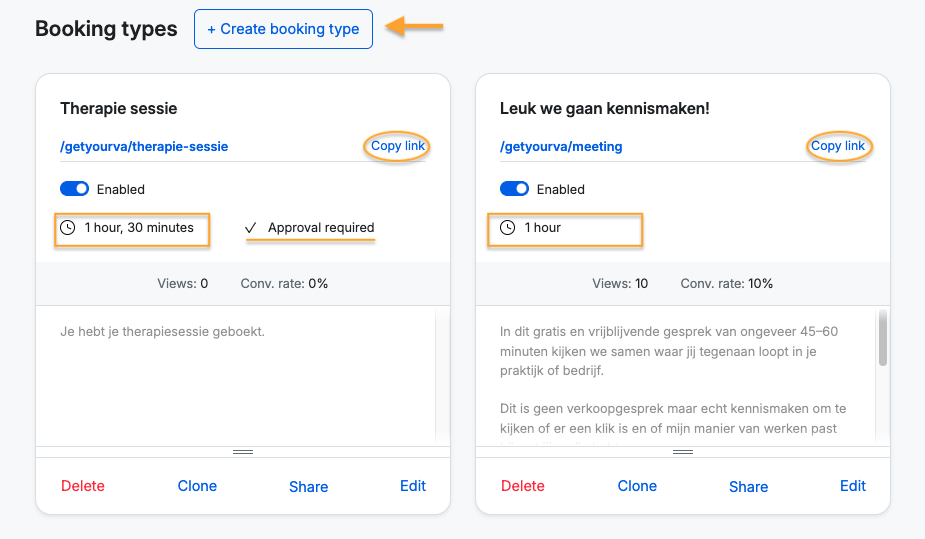Edit the Therapie sessie booking type

(413, 486)
